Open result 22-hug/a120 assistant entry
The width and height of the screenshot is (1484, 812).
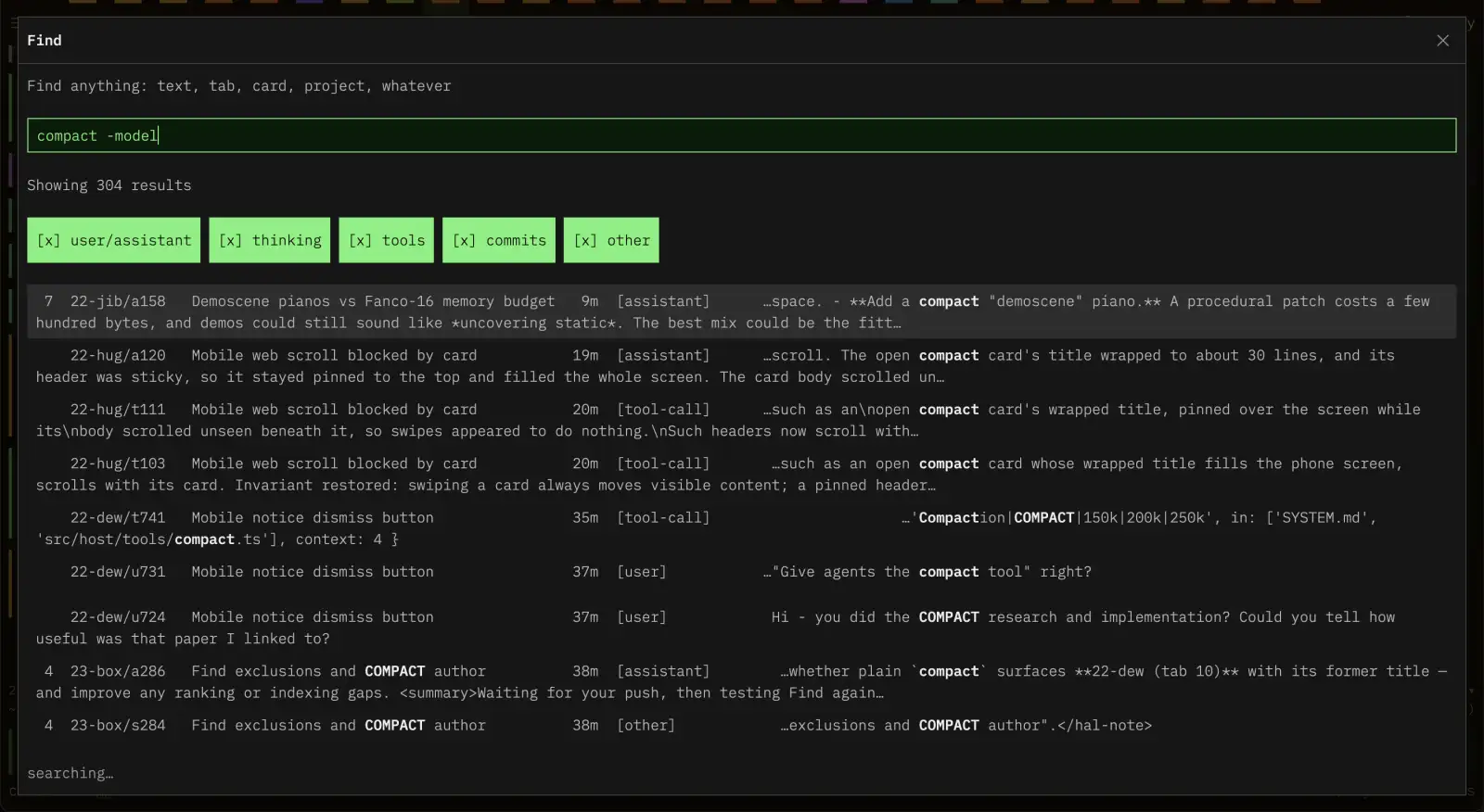[742, 366]
